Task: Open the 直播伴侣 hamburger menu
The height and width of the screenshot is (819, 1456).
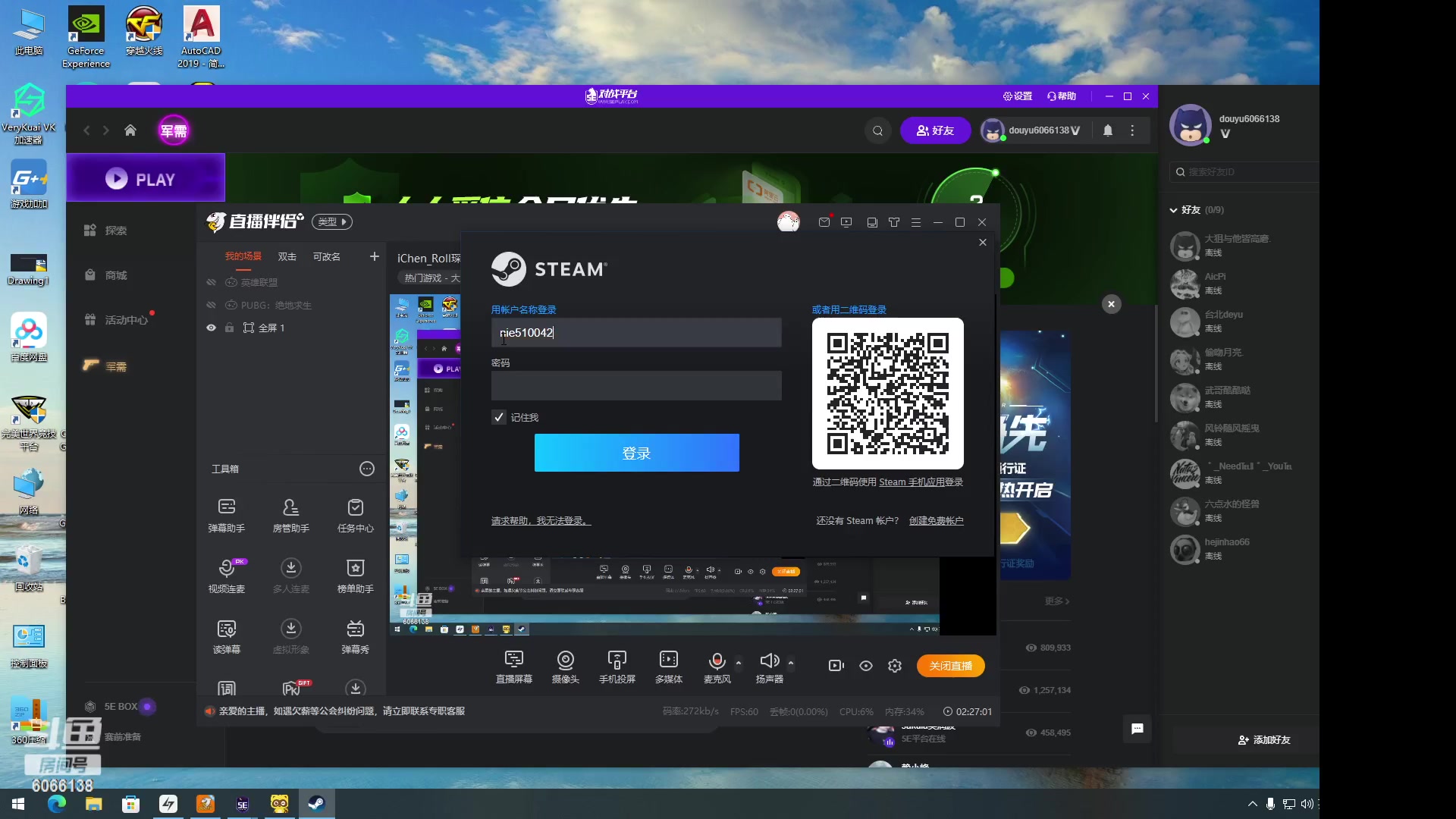Action: pos(916,222)
